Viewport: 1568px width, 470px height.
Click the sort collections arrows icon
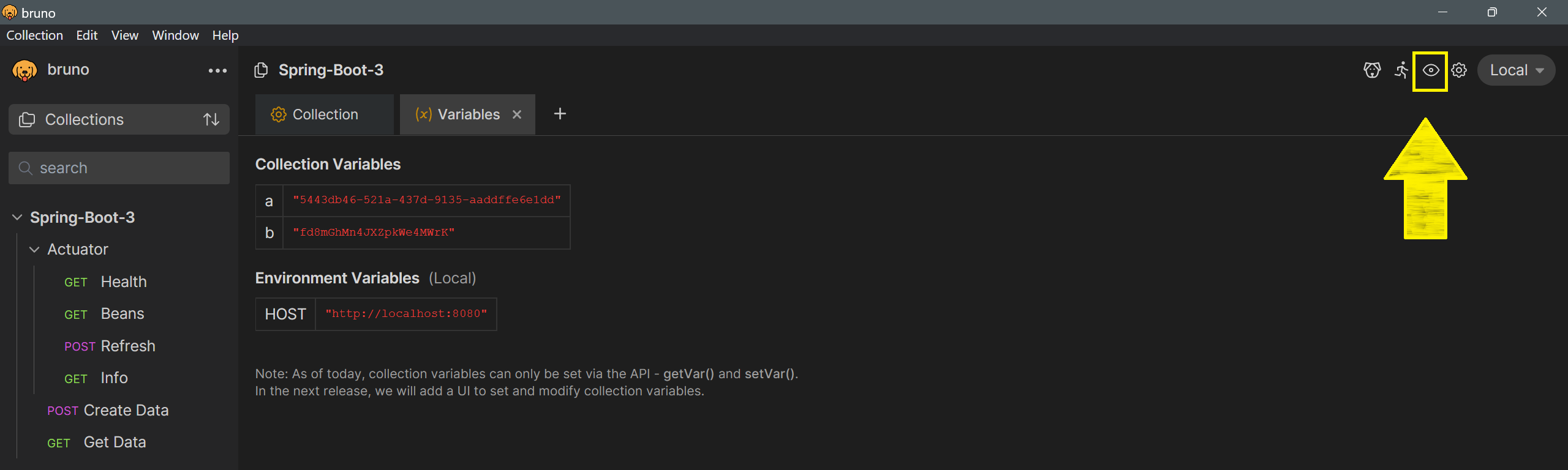click(211, 119)
